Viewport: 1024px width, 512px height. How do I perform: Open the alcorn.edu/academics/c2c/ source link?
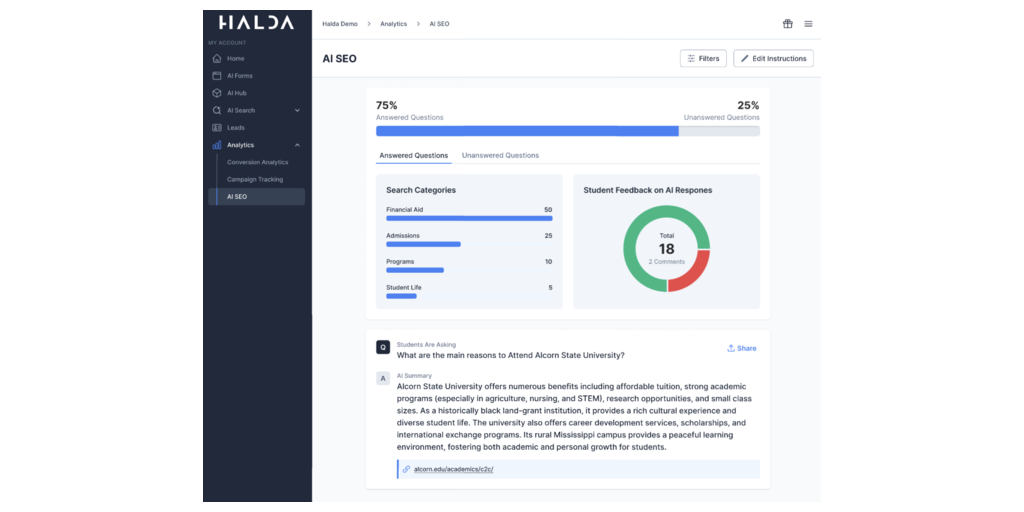pos(453,469)
